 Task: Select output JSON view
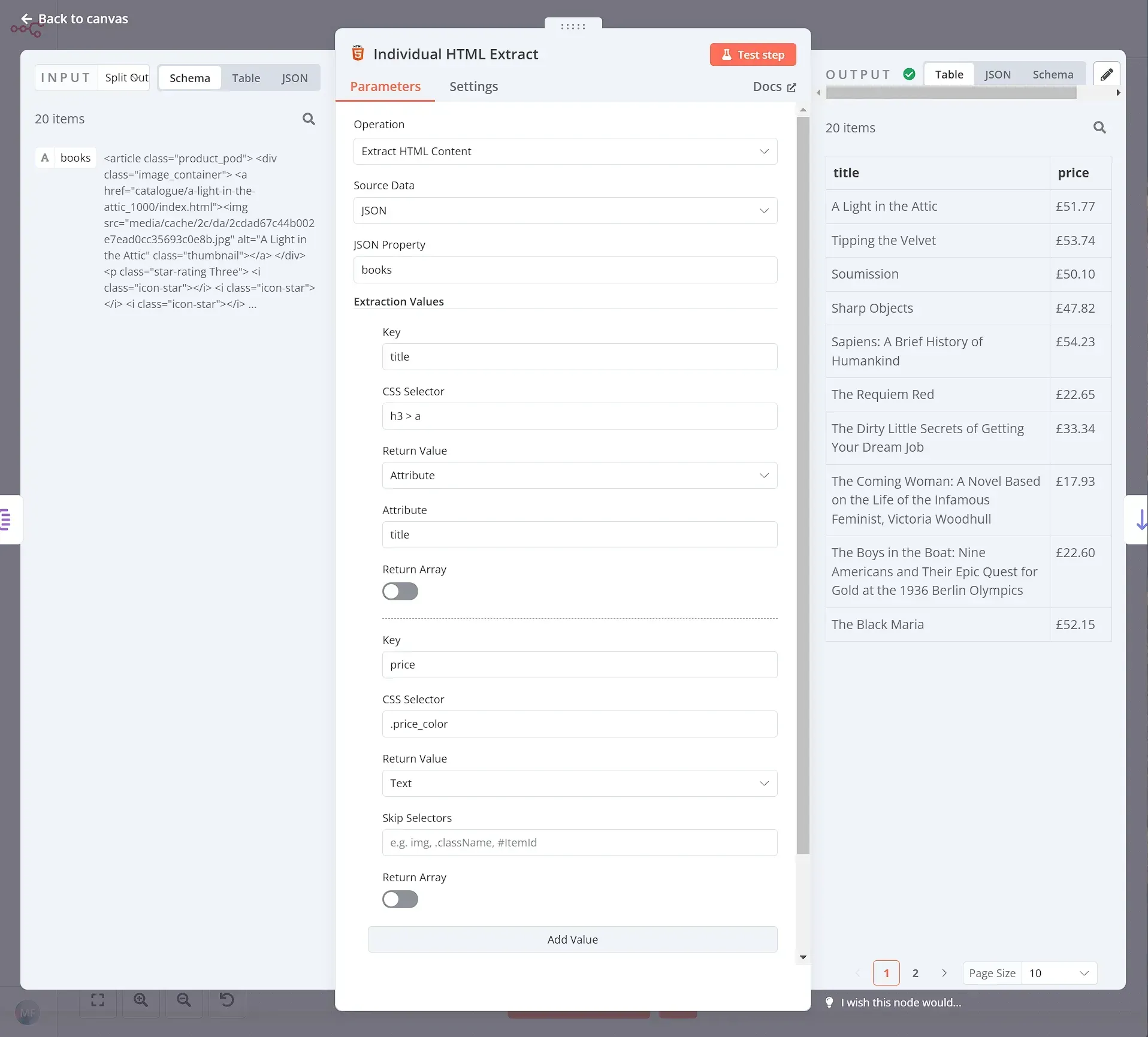pos(998,74)
